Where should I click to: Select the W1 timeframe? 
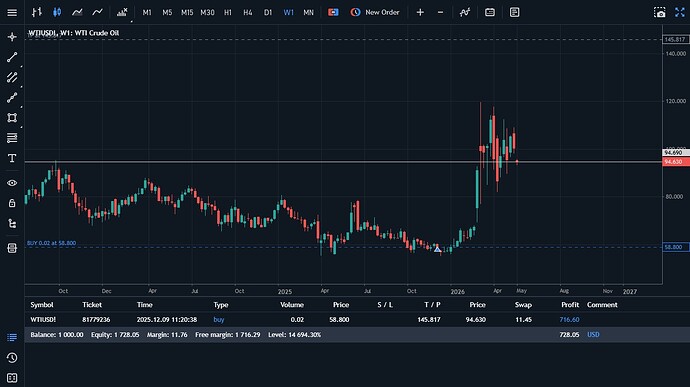click(x=288, y=12)
